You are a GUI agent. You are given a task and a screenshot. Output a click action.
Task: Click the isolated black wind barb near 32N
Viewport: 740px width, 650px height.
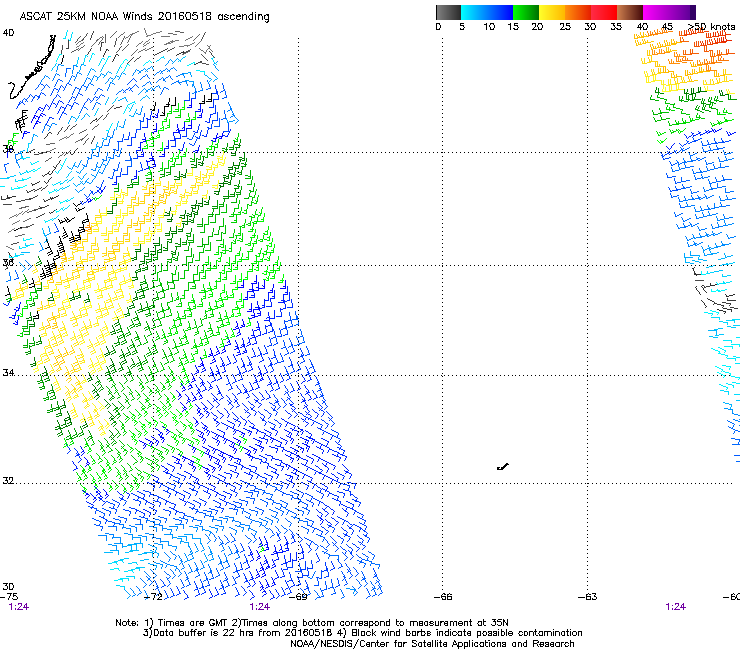click(503, 467)
